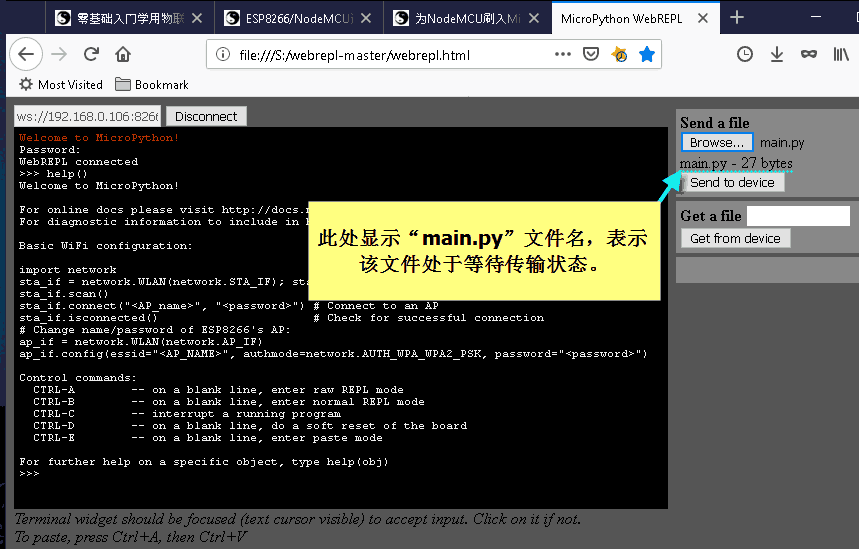Click the 'To paste, press Ctrl+A' hint
This screenshot has height=549, width=859.
(131, 537)
